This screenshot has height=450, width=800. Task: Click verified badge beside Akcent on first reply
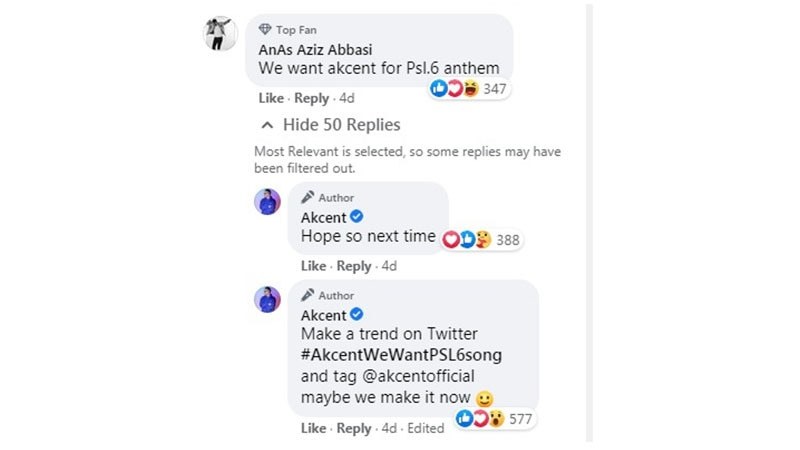click(x=355, y=217)
